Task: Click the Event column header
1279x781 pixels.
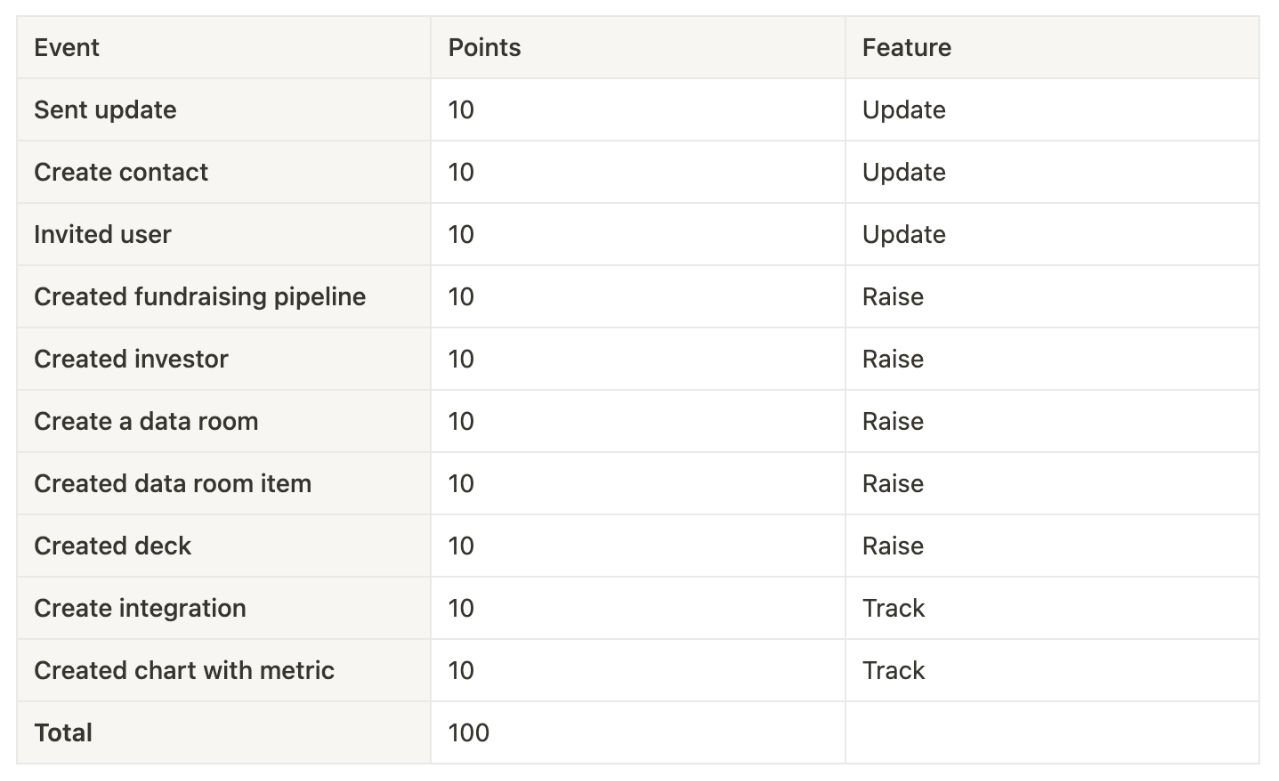Action: tap(224, 47)
